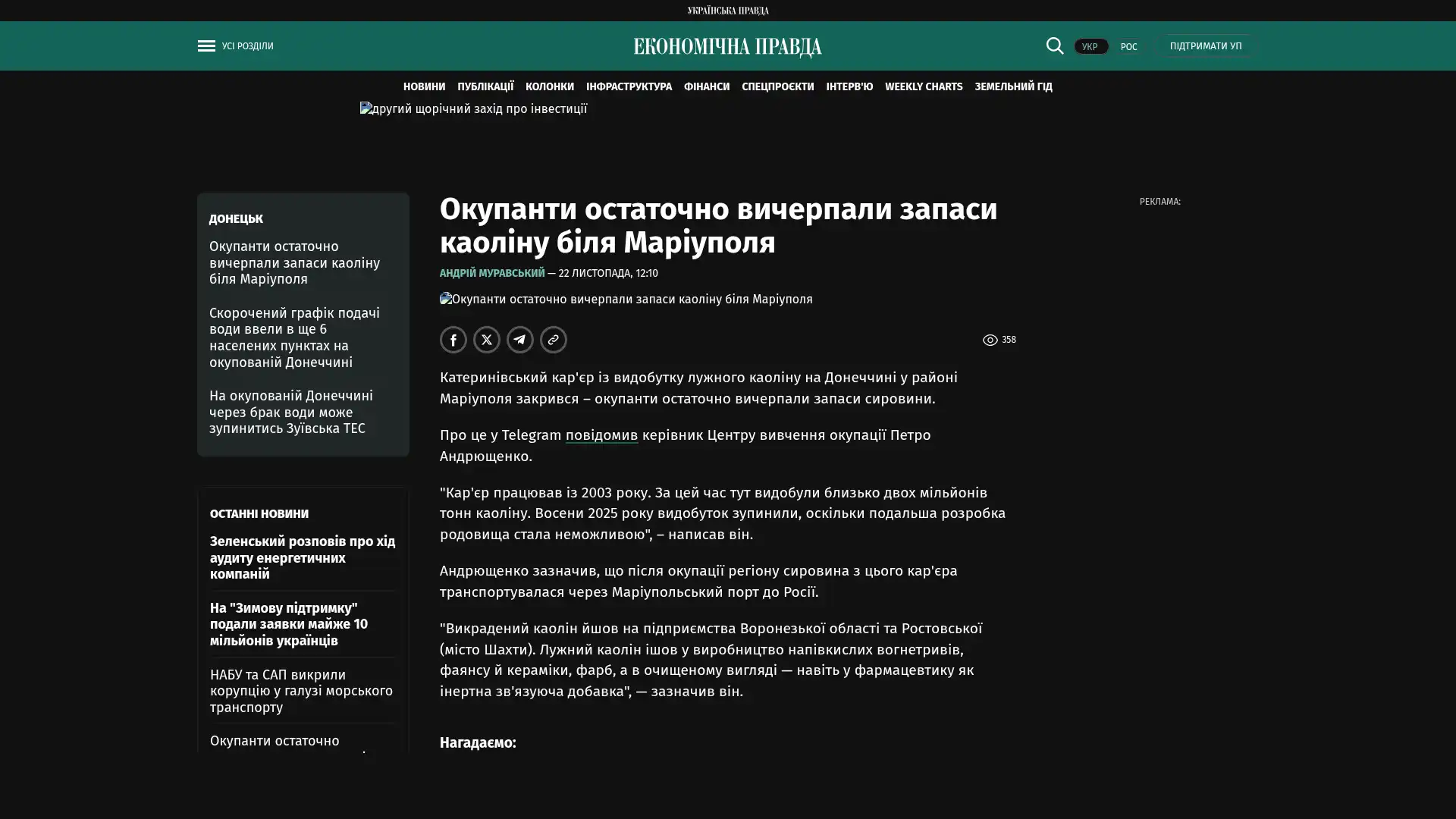Open the Інфраструктура section

coord(629,87)
